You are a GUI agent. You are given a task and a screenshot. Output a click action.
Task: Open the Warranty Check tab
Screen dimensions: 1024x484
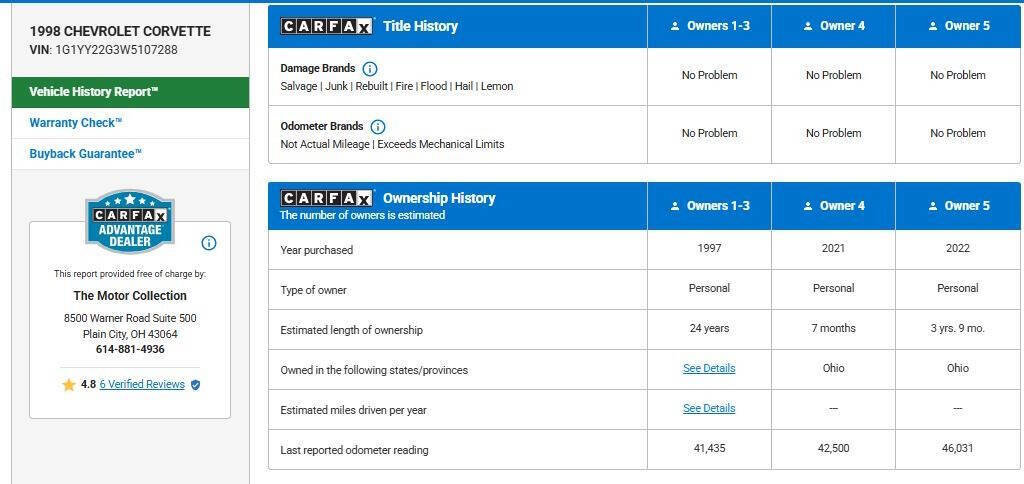[76, 123]
